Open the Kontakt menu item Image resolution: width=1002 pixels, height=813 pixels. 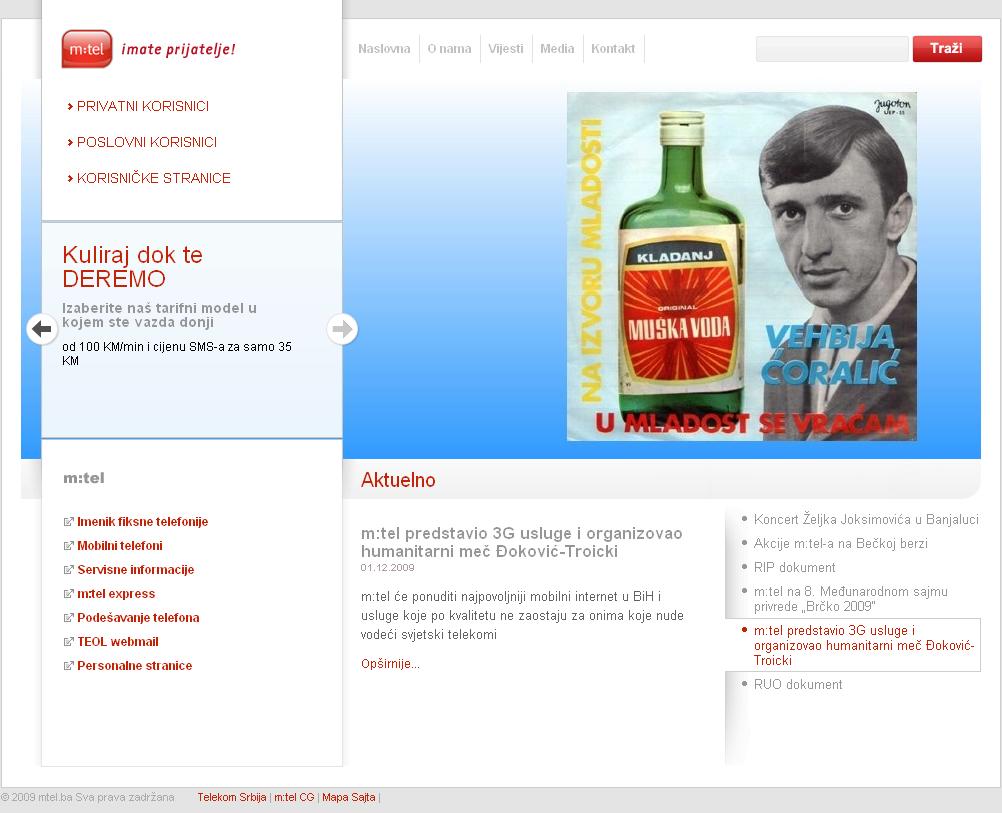pyautogui.click(x=613, y=49)
